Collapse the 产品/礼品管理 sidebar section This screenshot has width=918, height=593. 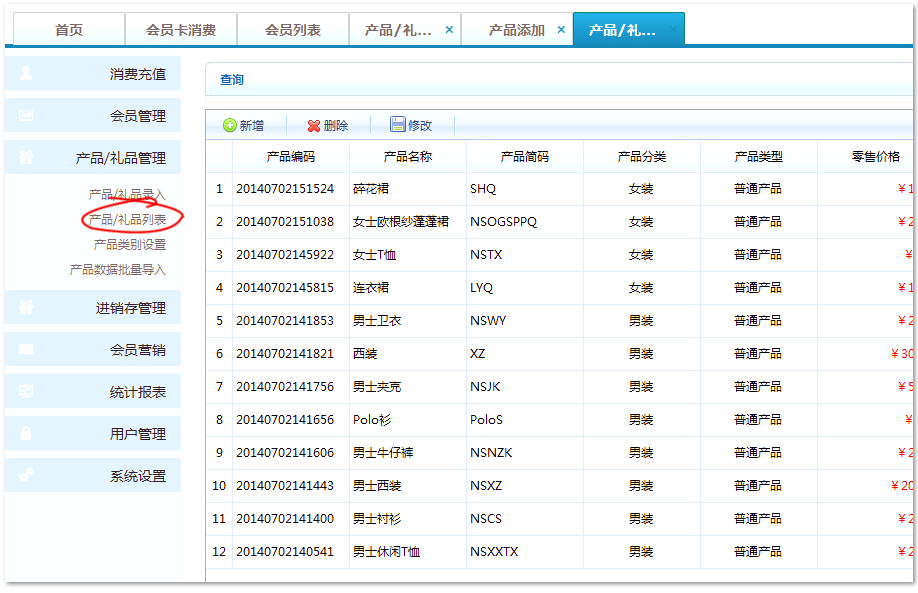tap(120, 158)
